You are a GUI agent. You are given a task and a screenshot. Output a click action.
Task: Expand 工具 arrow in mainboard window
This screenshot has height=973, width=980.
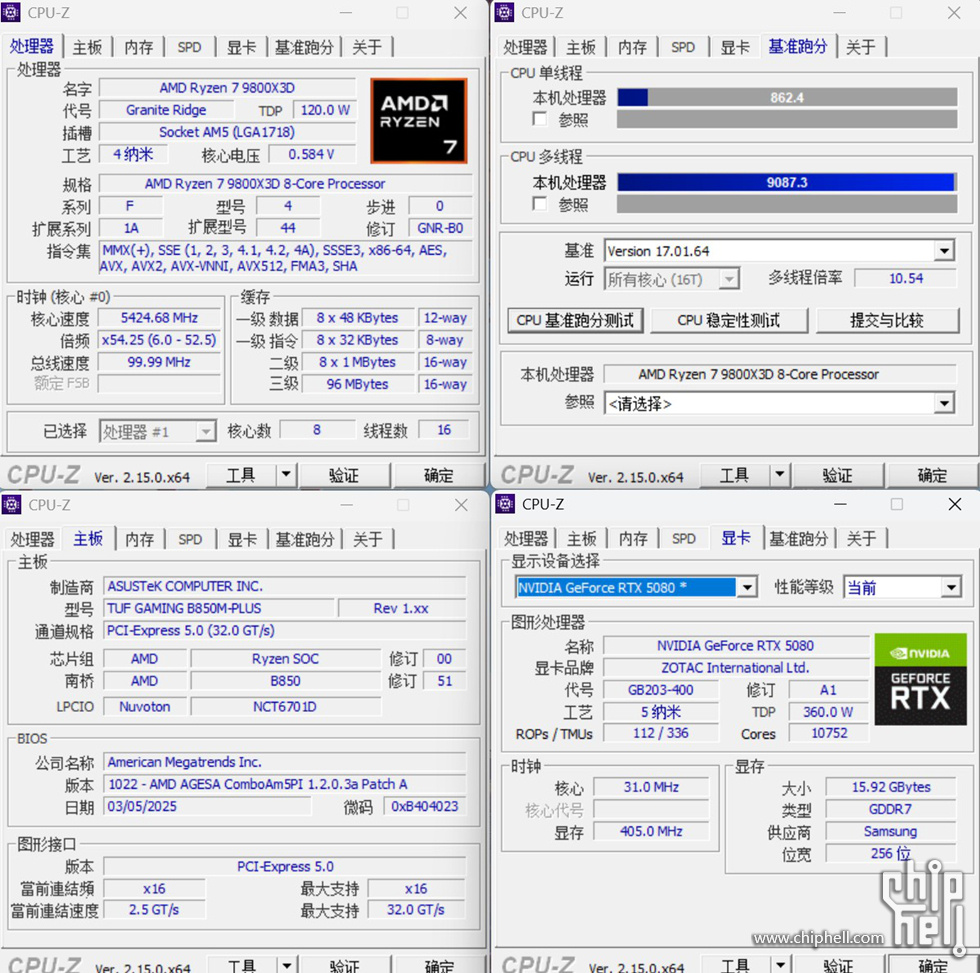[286, 966]
